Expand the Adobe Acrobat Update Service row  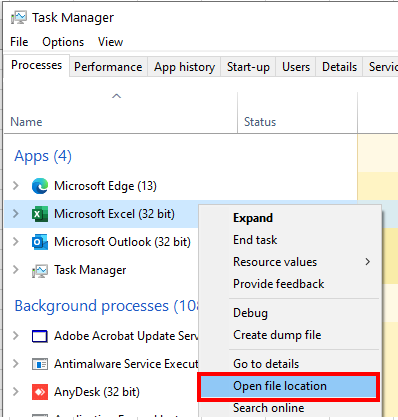(x=16, y=336)
